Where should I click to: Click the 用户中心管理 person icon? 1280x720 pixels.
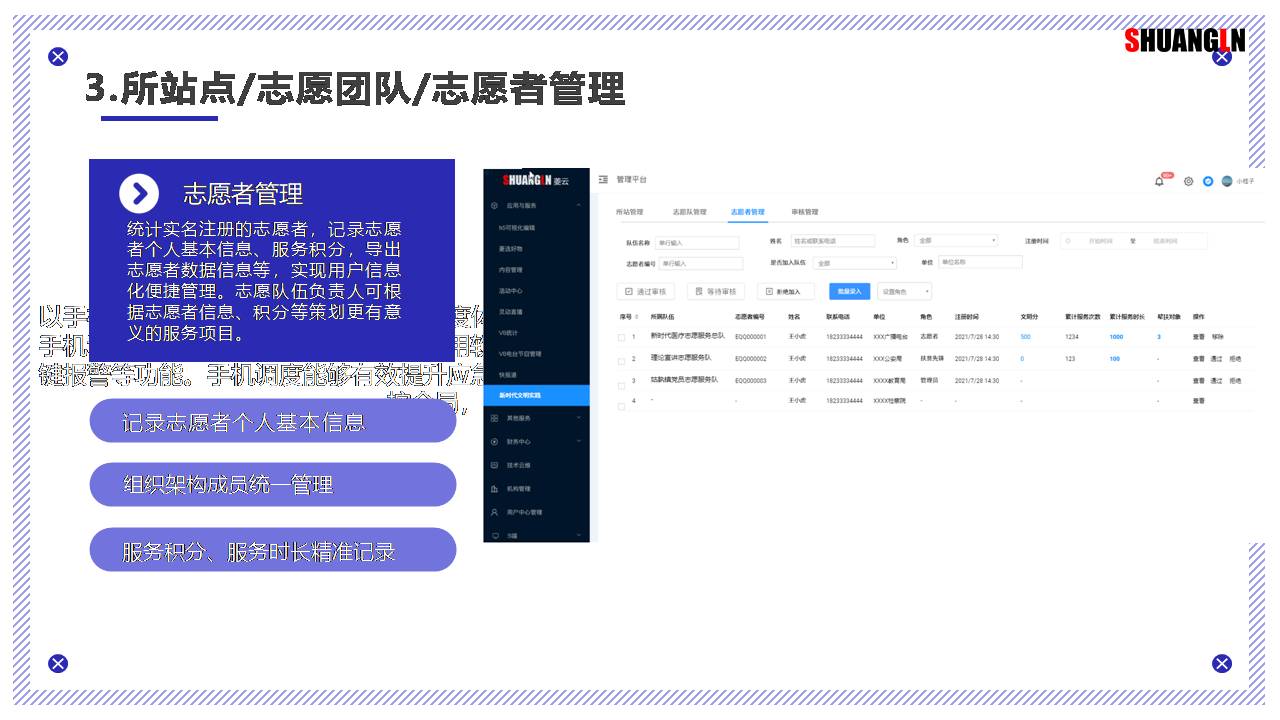495,512
